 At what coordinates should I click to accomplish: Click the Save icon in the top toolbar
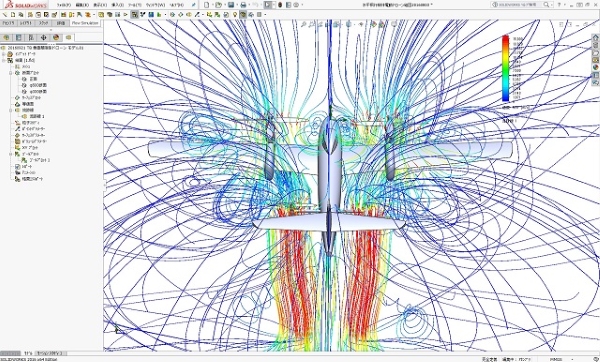tap(231, 5)
